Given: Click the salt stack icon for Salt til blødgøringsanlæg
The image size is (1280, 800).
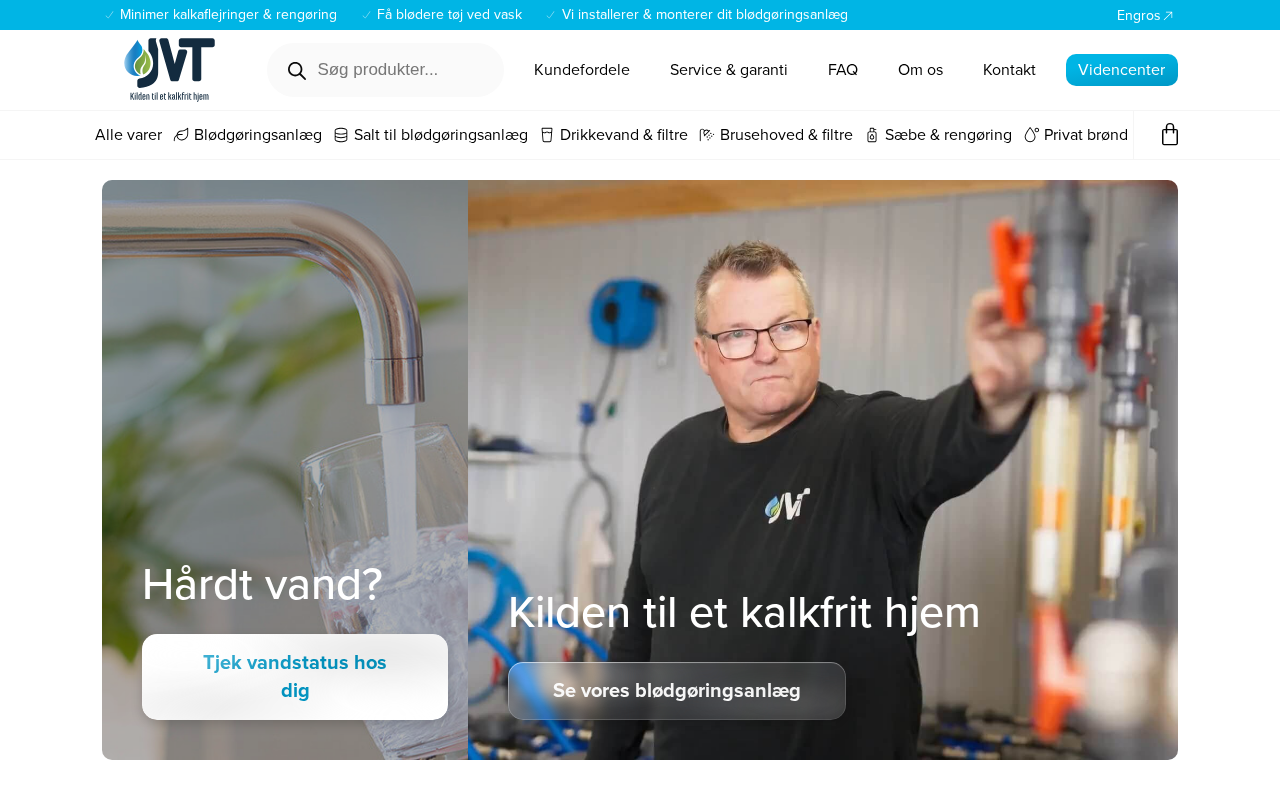Looking at the screenshot, I should 341,135.
